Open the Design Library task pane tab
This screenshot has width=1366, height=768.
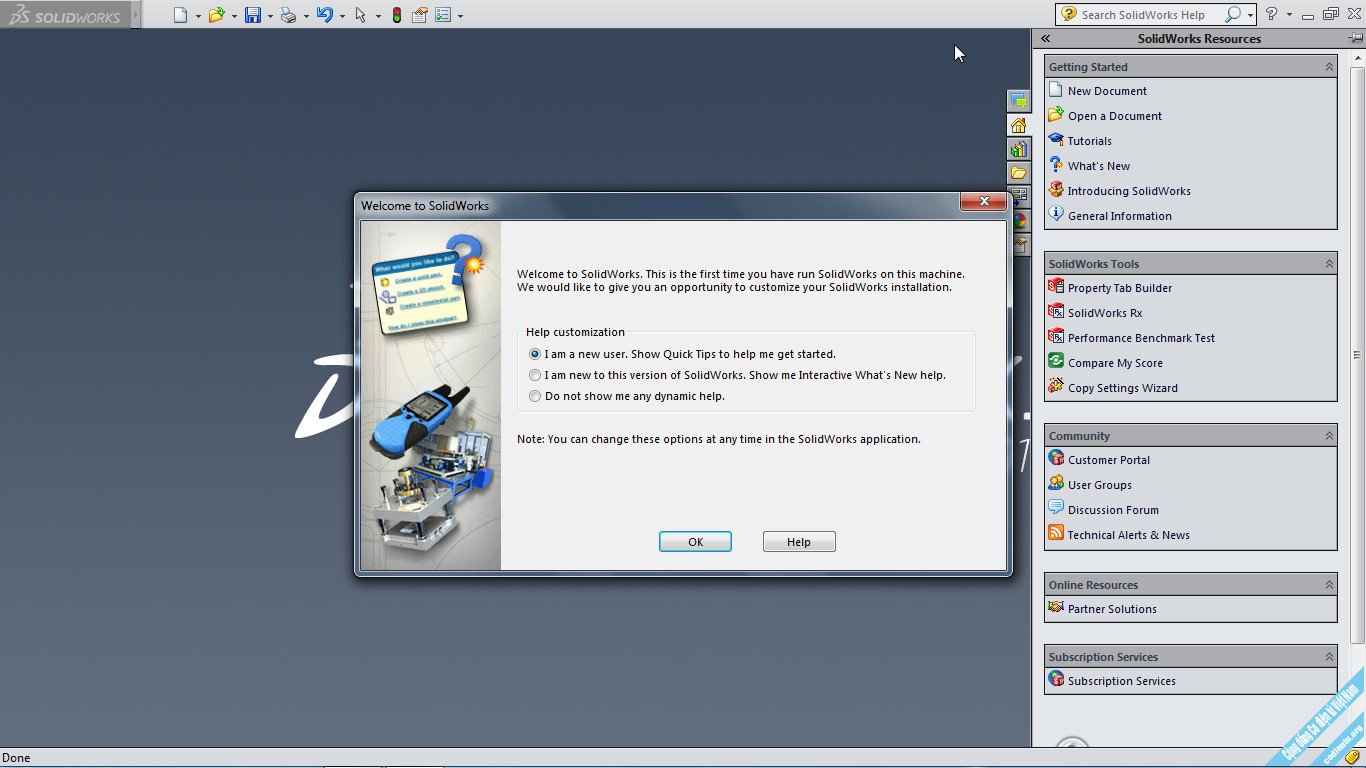[1019, 149]
